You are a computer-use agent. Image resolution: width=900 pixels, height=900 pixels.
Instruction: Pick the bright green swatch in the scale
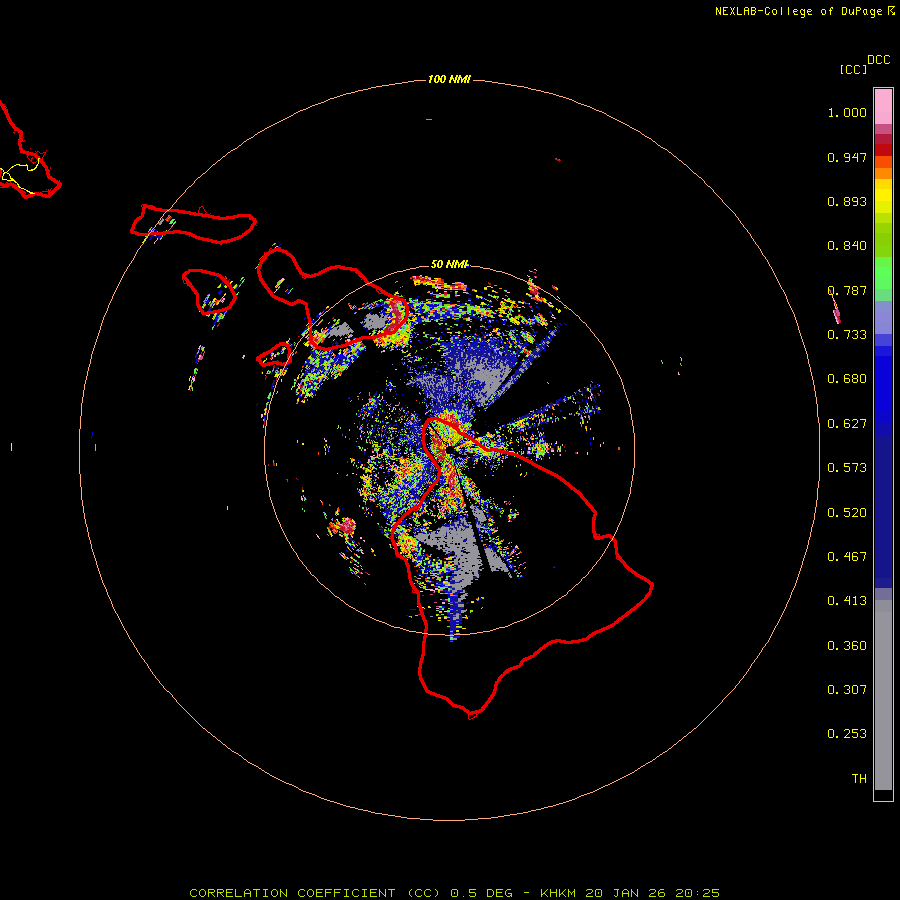click(883, 273)
